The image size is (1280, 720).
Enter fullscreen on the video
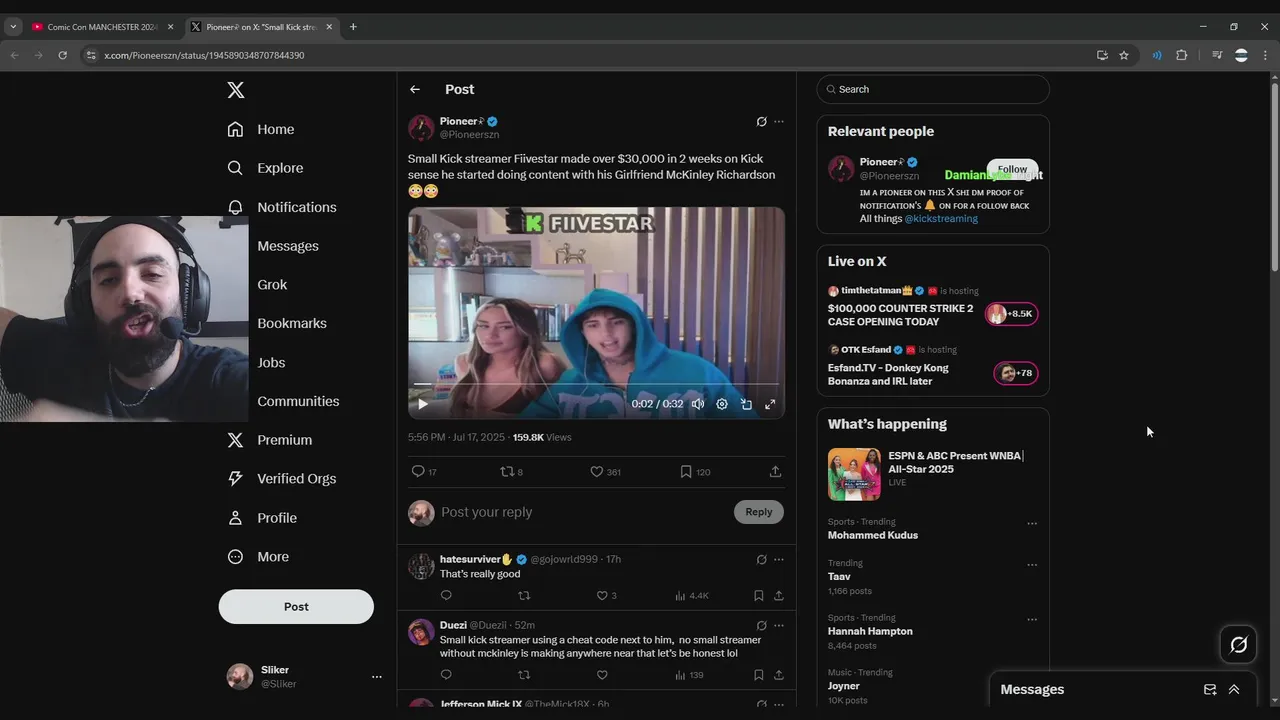[x=770, y=404]
